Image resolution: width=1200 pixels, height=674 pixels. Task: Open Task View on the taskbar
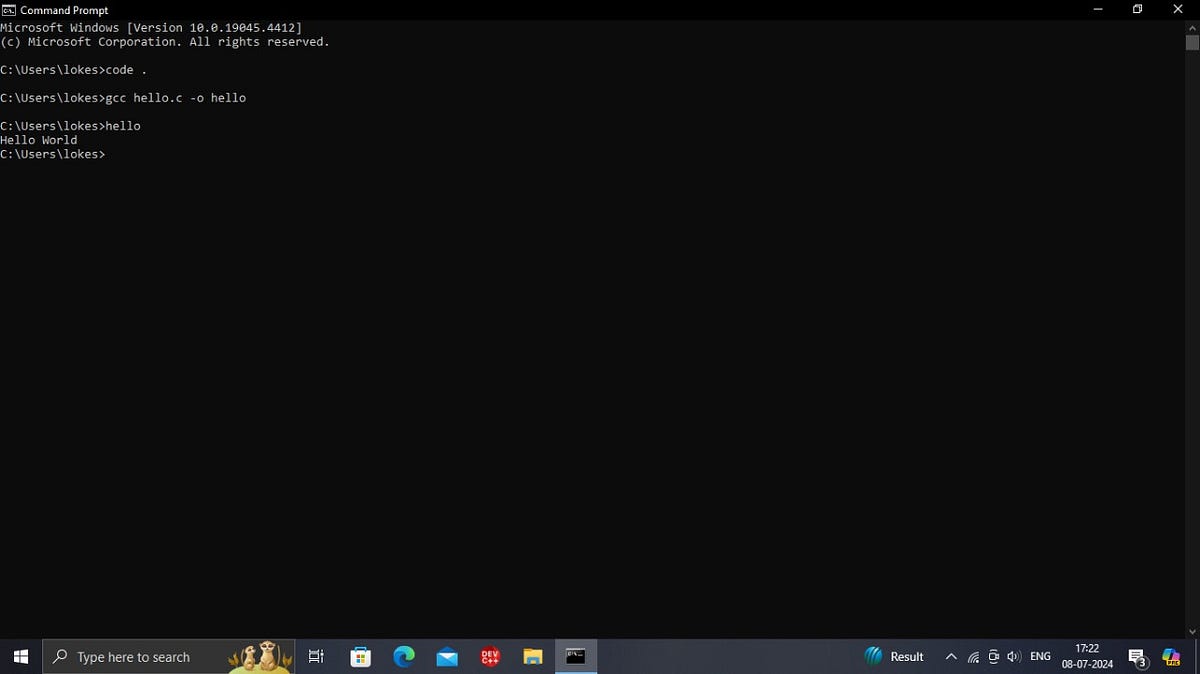[x=315, y=656]
